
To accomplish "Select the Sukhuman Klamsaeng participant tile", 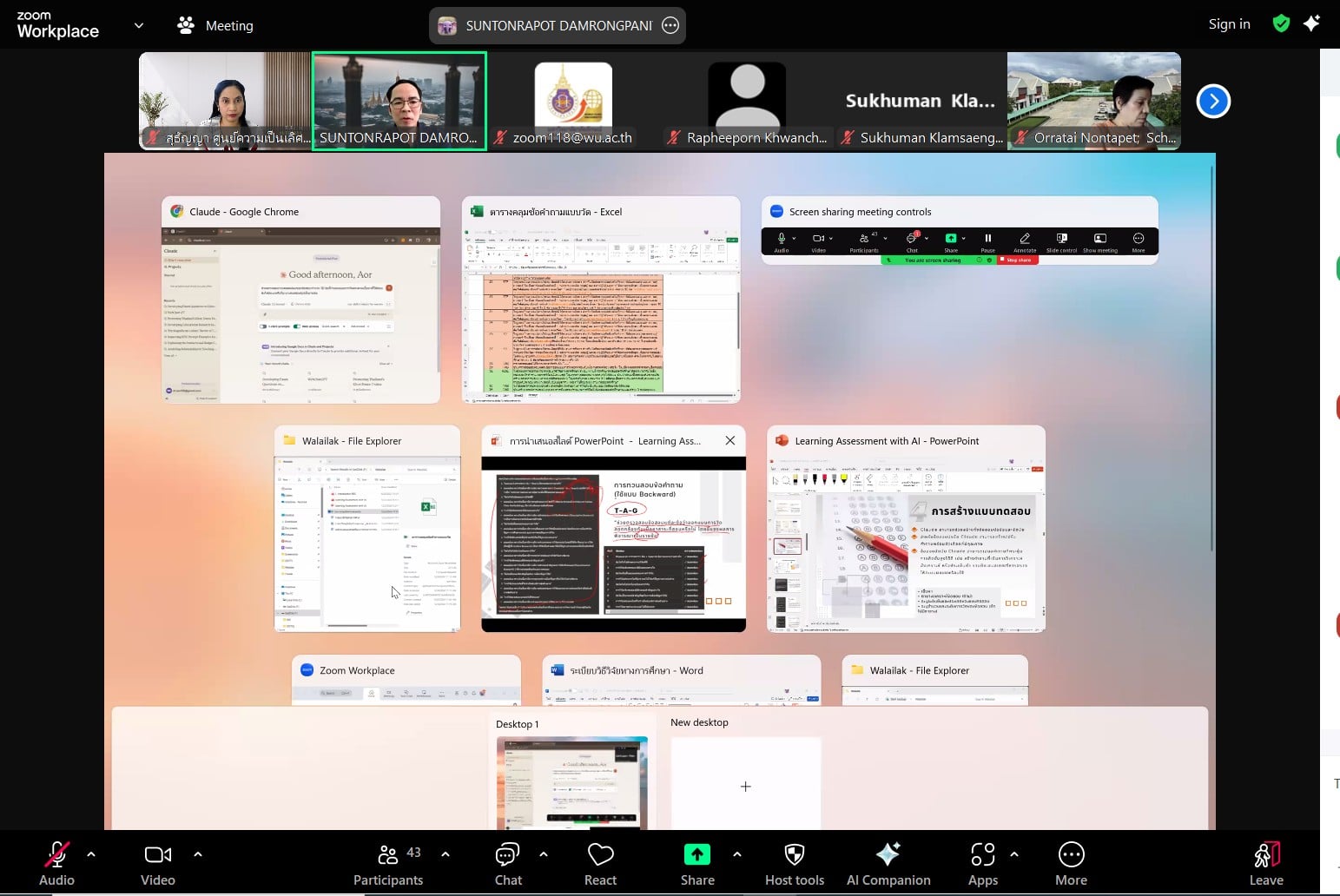I will (921, 101).
